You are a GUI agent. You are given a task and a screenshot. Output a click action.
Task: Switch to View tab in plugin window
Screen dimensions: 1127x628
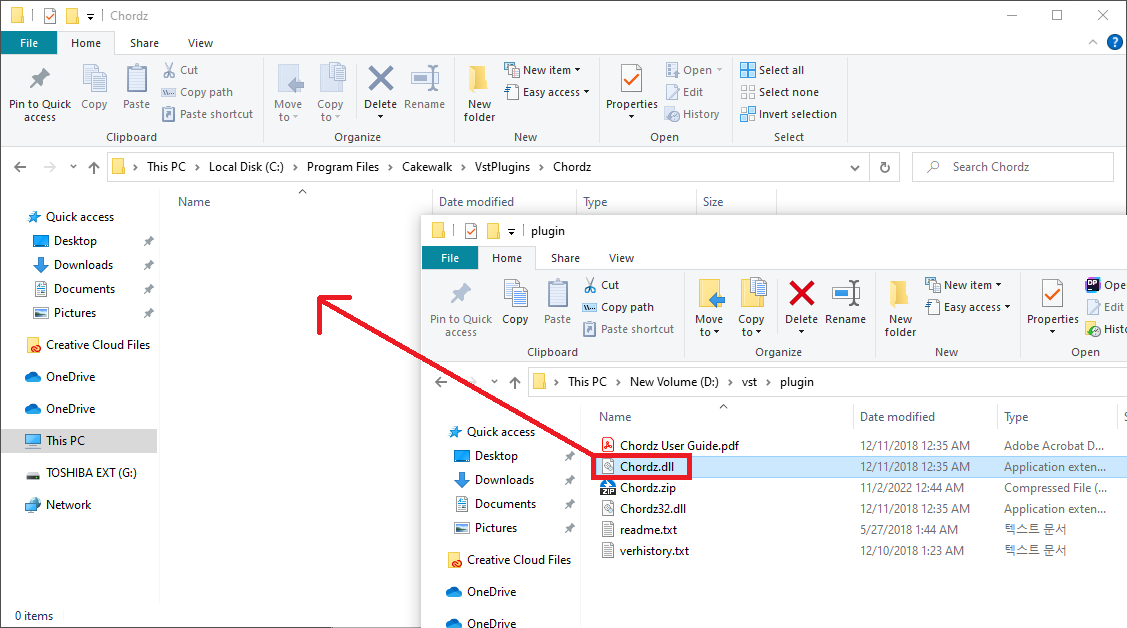(621, 258)
